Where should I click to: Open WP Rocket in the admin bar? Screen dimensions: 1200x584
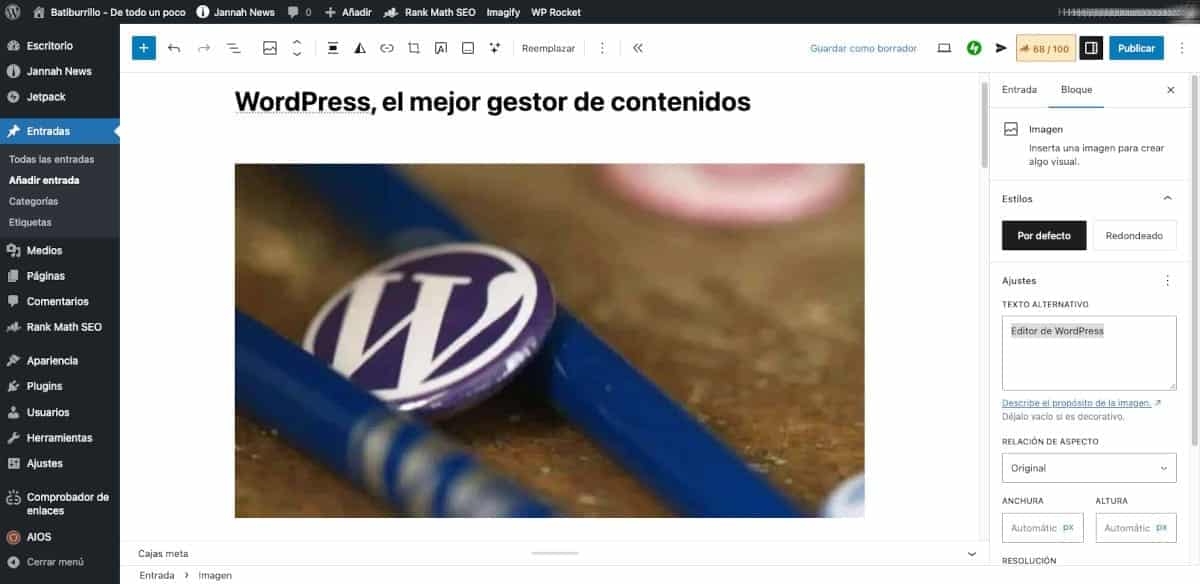tap(556, 12)
